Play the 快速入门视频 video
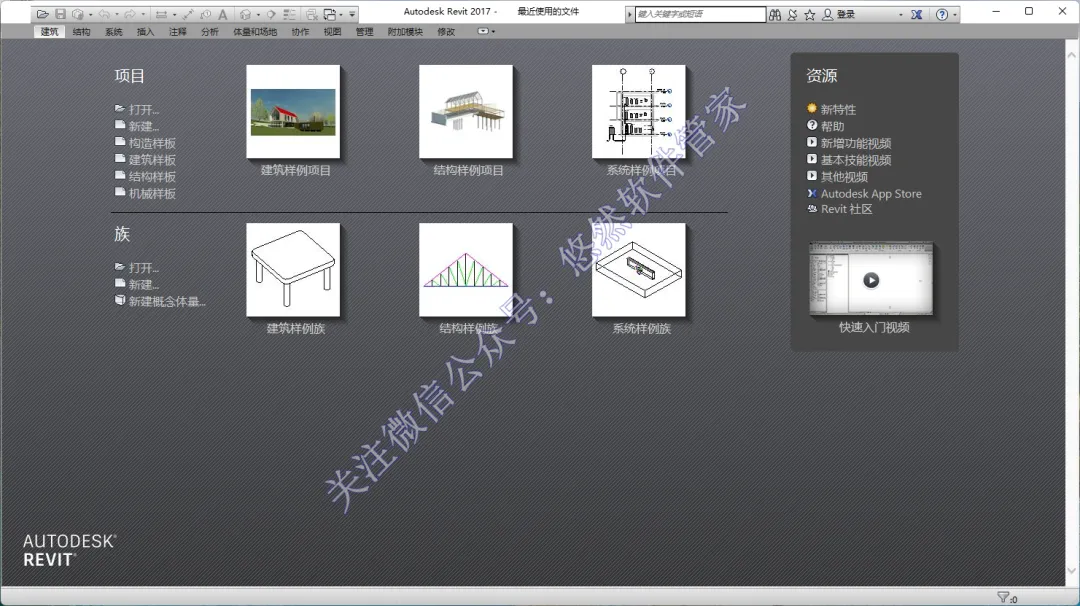Viewport: 1080px width, 606px height. (x=871, y=280)
